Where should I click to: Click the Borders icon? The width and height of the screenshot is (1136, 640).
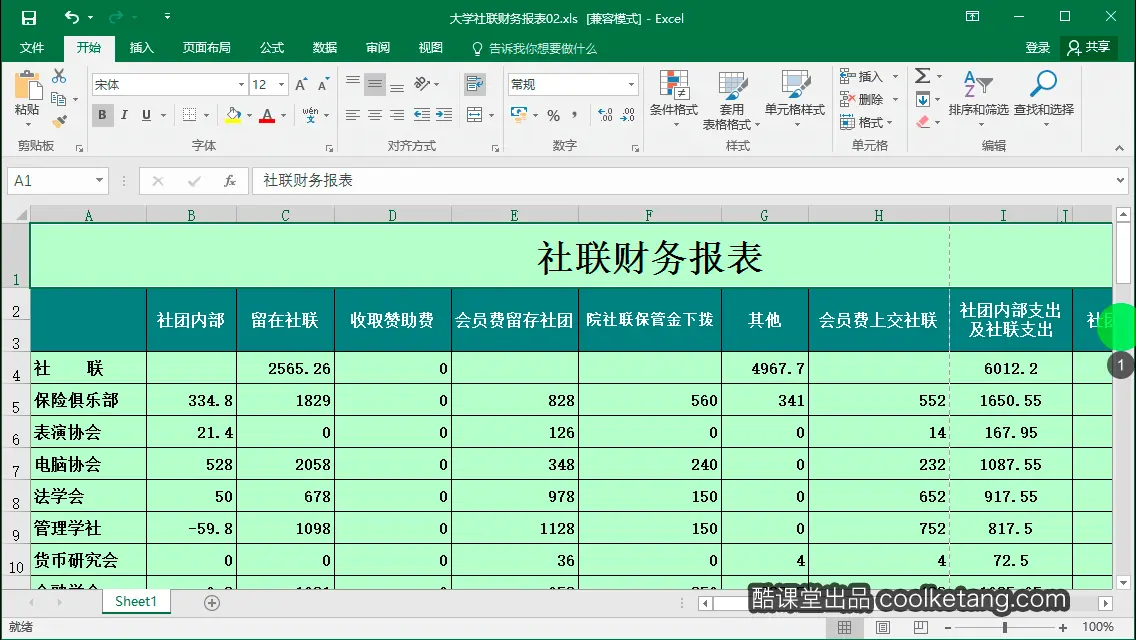(x=190, y=115)
